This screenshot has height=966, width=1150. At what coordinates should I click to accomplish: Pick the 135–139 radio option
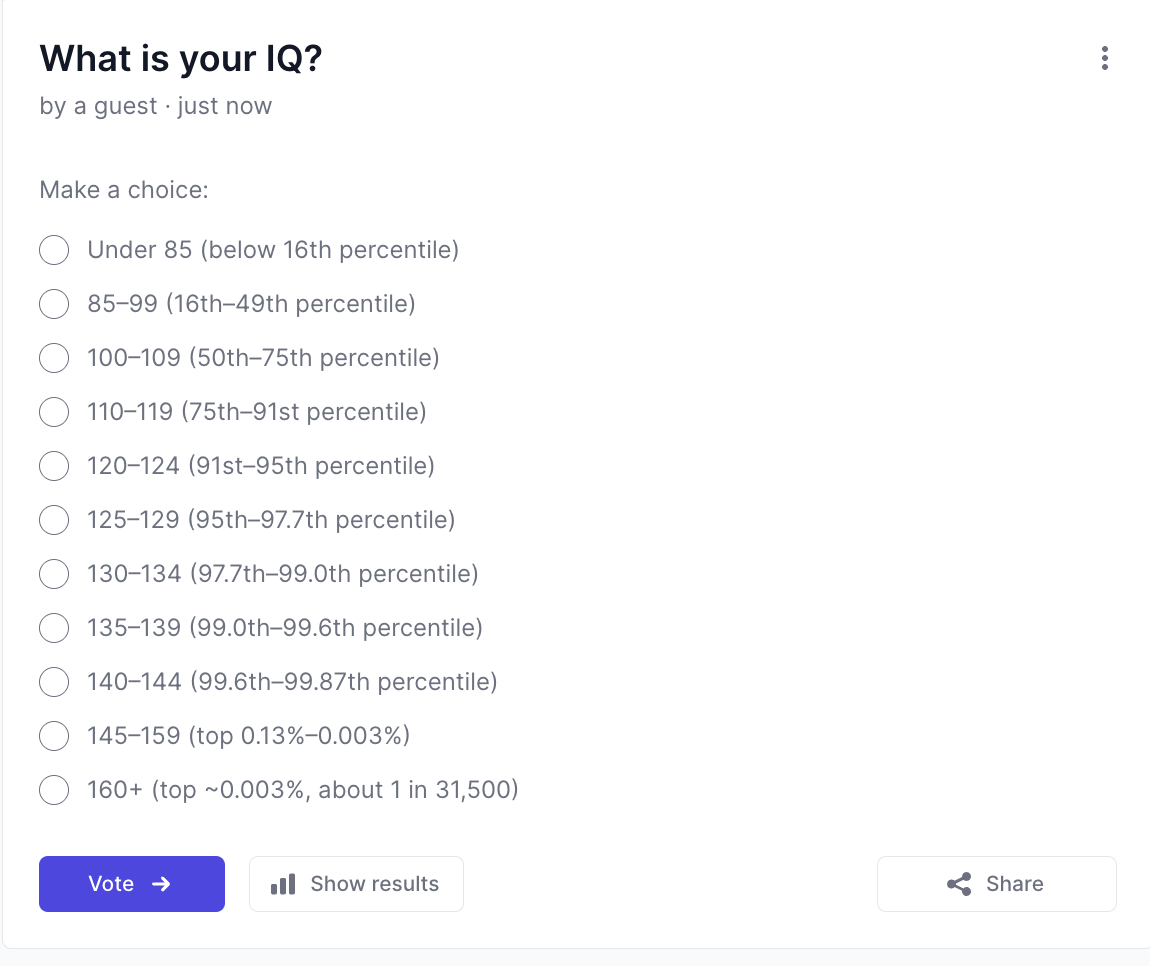tap(54, 628)
